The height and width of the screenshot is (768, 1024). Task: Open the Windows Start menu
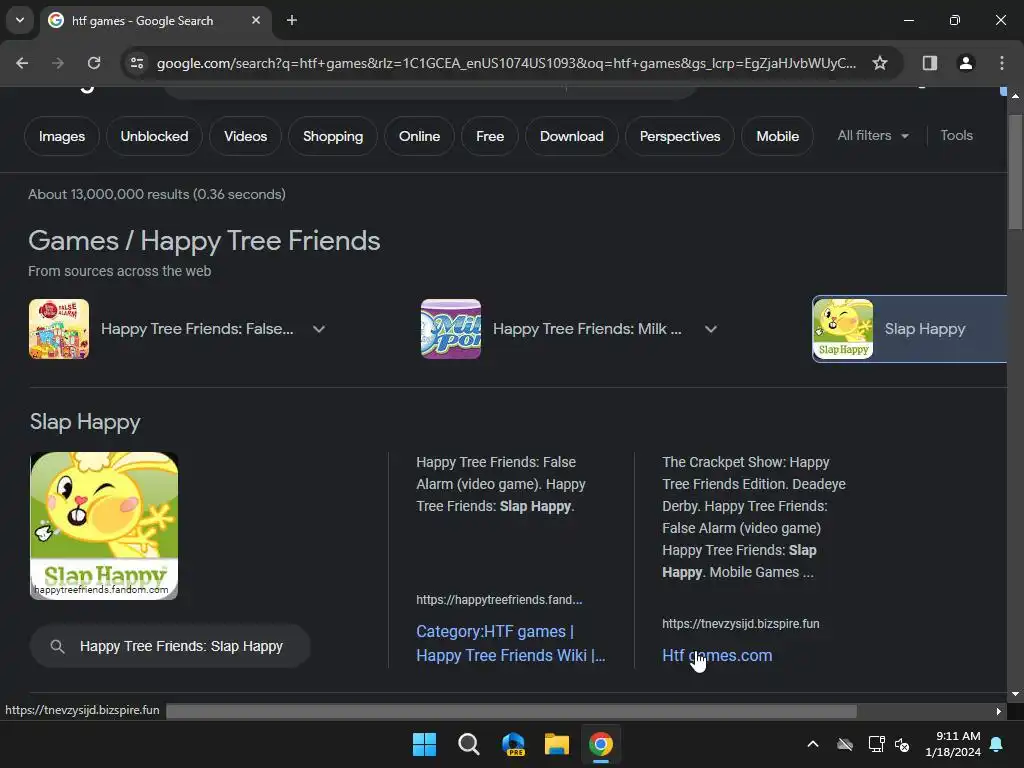424,744
